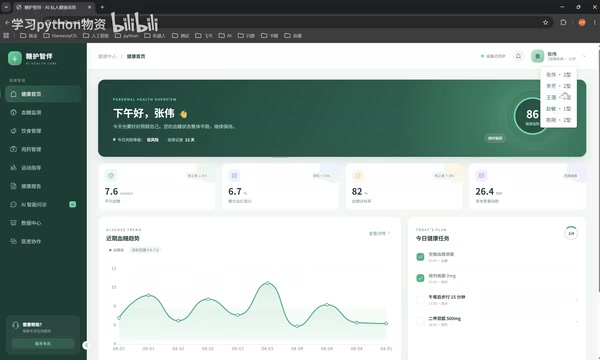This screenshot has width=600, height=360.
Task: Open a new browser tab
Action: point(102,7)
